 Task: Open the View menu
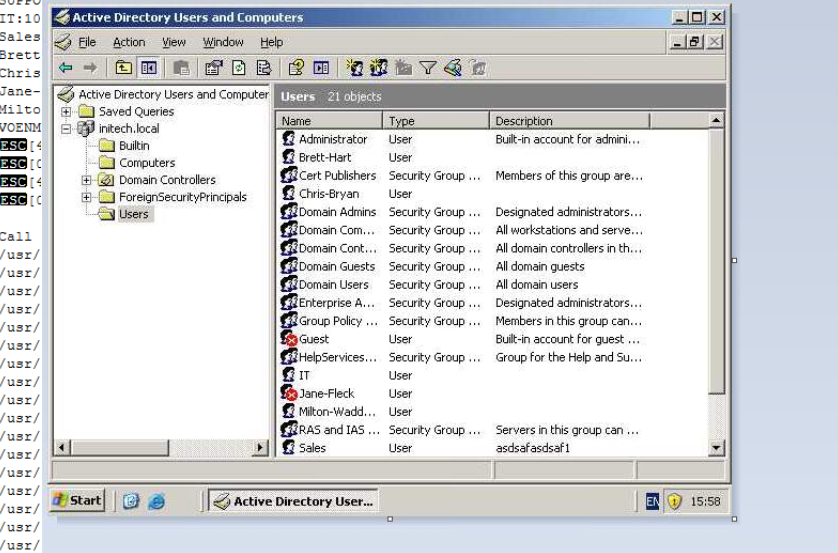pos(174,43)
